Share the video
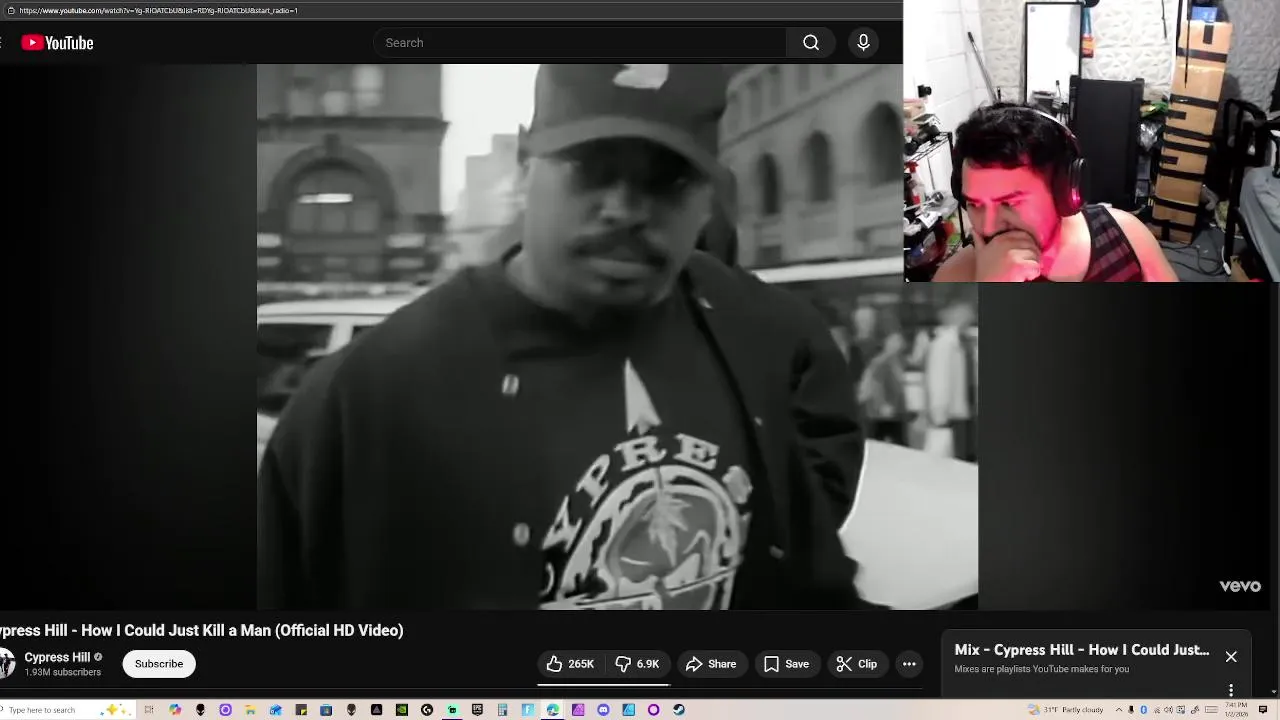The width and height of the screenshot is (1280, 720). coord(711,664)
